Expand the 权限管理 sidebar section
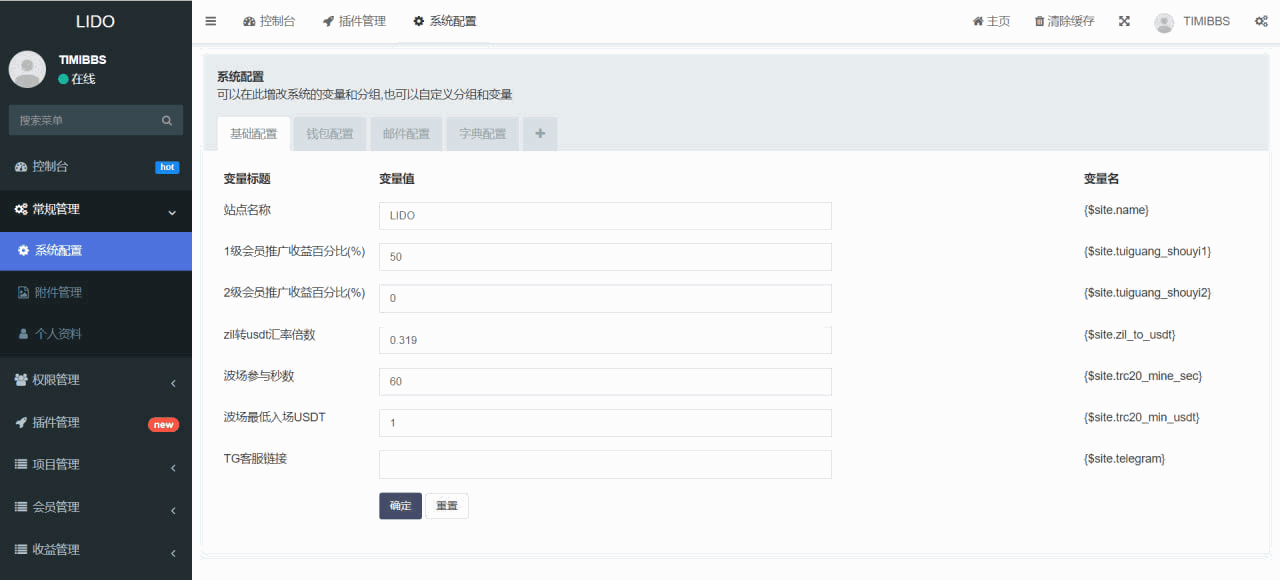 point(96,379)
